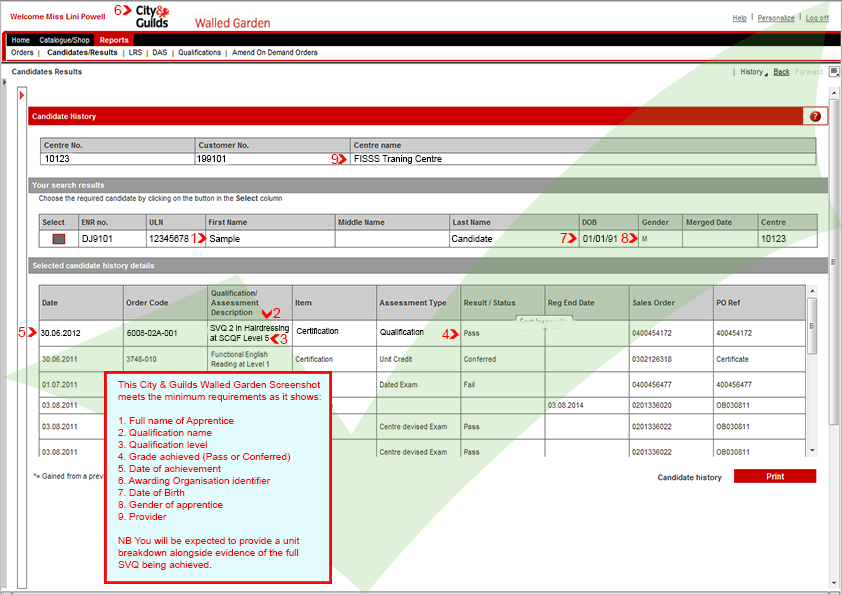
Task: Open the Personalize link
Action: (x=776, y=18)
